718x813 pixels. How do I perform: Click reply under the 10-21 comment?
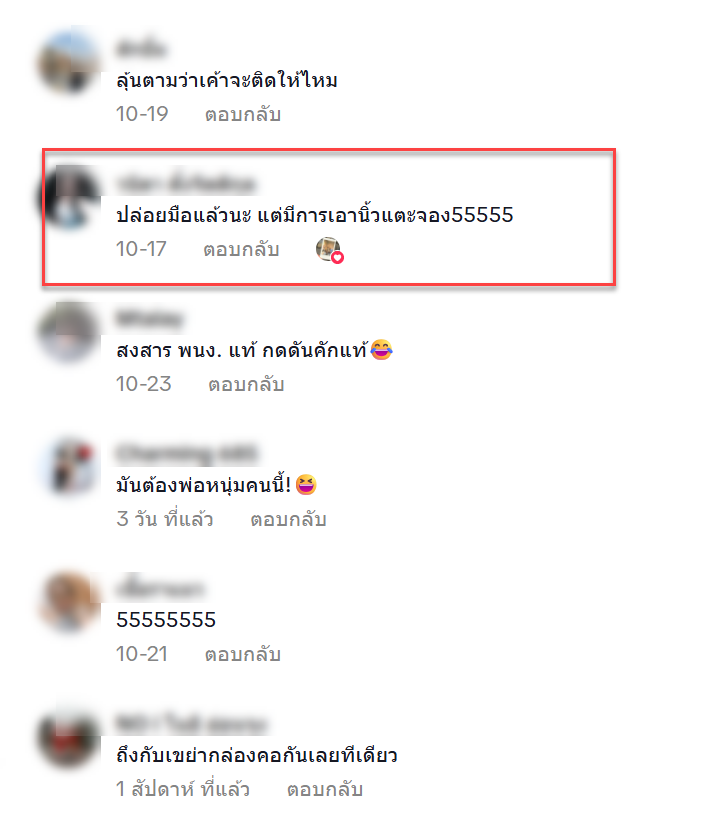coord(243,654)
